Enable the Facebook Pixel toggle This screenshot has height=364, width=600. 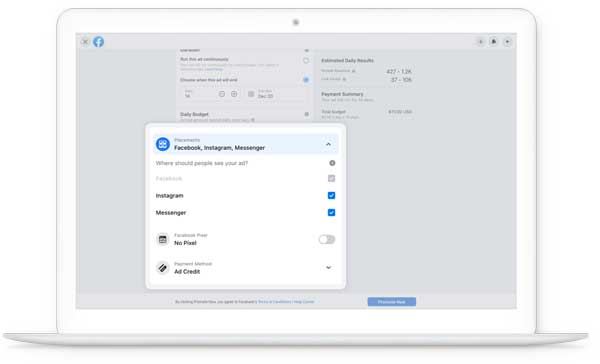pyautogui.click(x=327, y=240)
